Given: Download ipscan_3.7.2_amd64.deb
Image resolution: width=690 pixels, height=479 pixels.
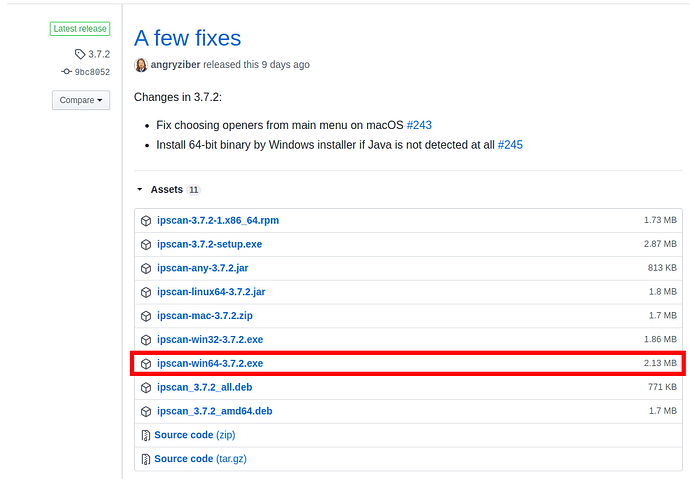Looking at the screenshot, I should [x=214, y=411].
